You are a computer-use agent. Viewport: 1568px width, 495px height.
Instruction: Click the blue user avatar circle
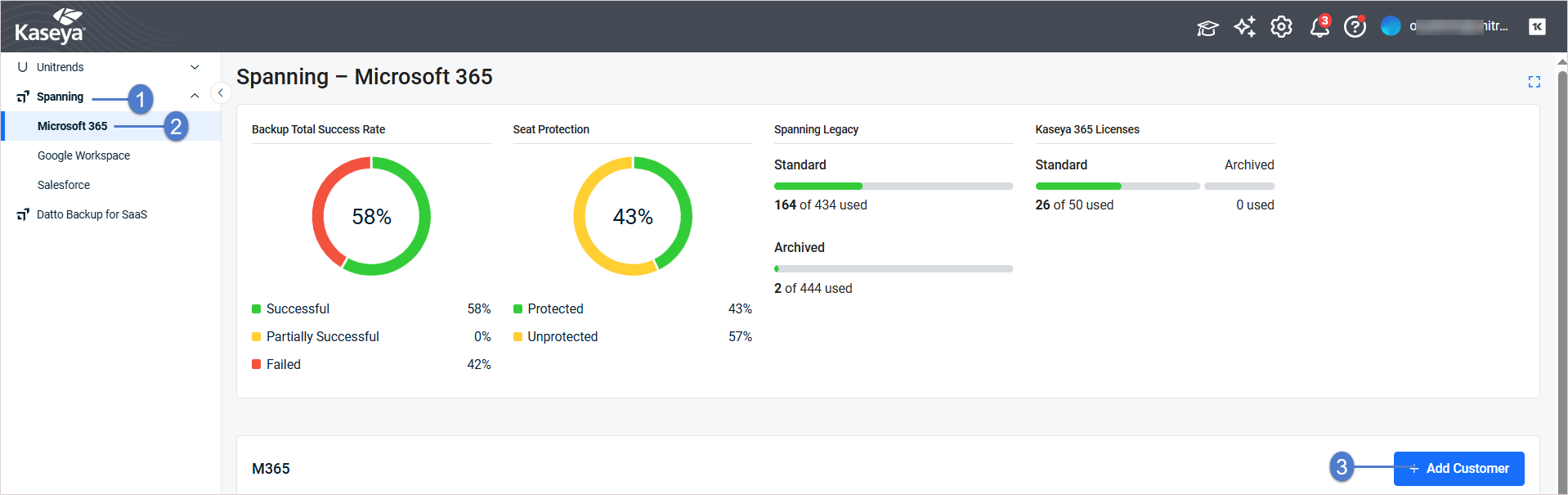[1391, 26]
